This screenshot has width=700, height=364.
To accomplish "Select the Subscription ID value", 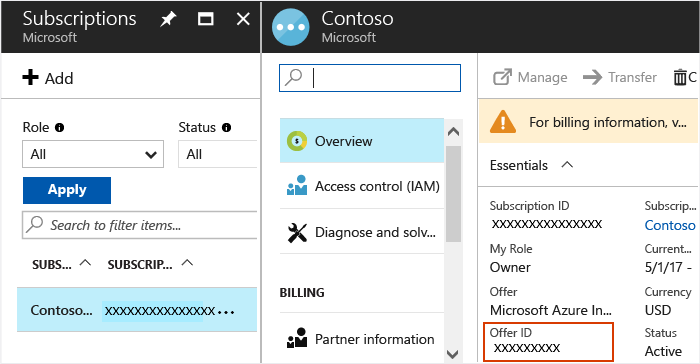I will click(x=547, y=224).
